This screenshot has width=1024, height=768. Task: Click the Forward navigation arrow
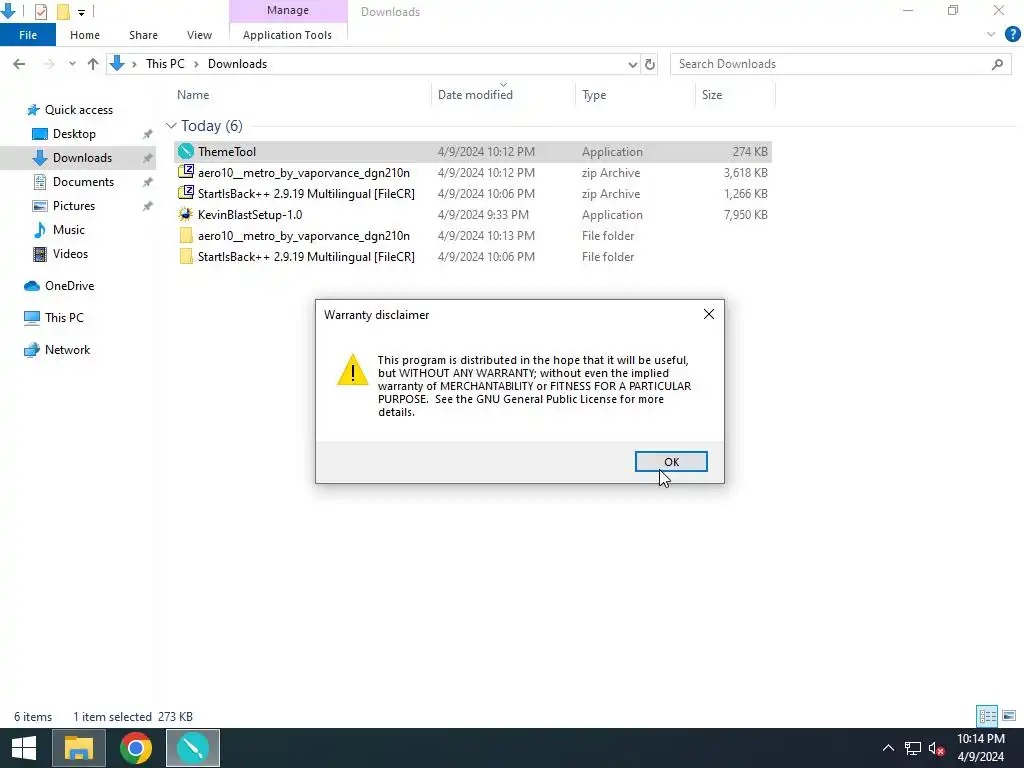tap(49, 64)
